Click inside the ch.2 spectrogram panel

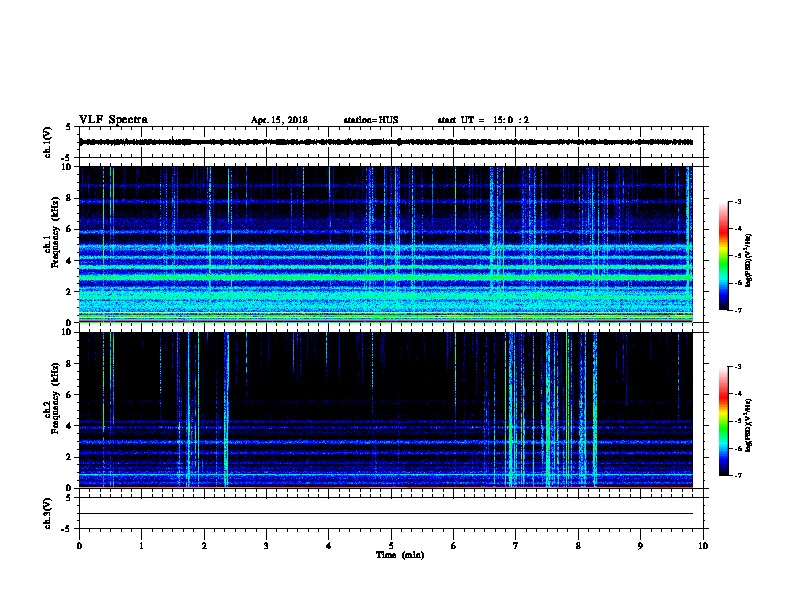[386, 410]
